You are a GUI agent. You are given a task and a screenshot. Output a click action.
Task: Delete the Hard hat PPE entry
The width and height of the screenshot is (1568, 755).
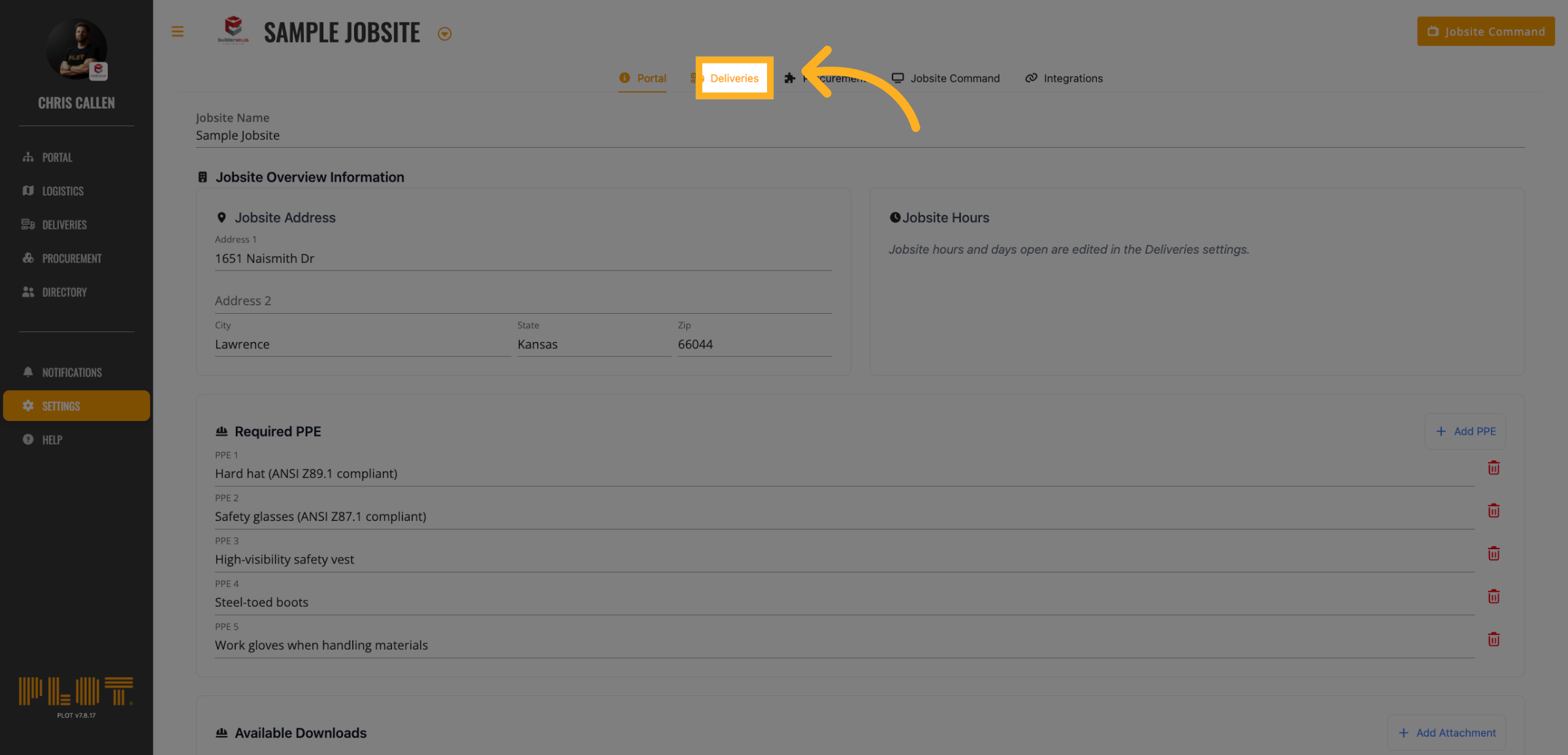[1494, 468]
